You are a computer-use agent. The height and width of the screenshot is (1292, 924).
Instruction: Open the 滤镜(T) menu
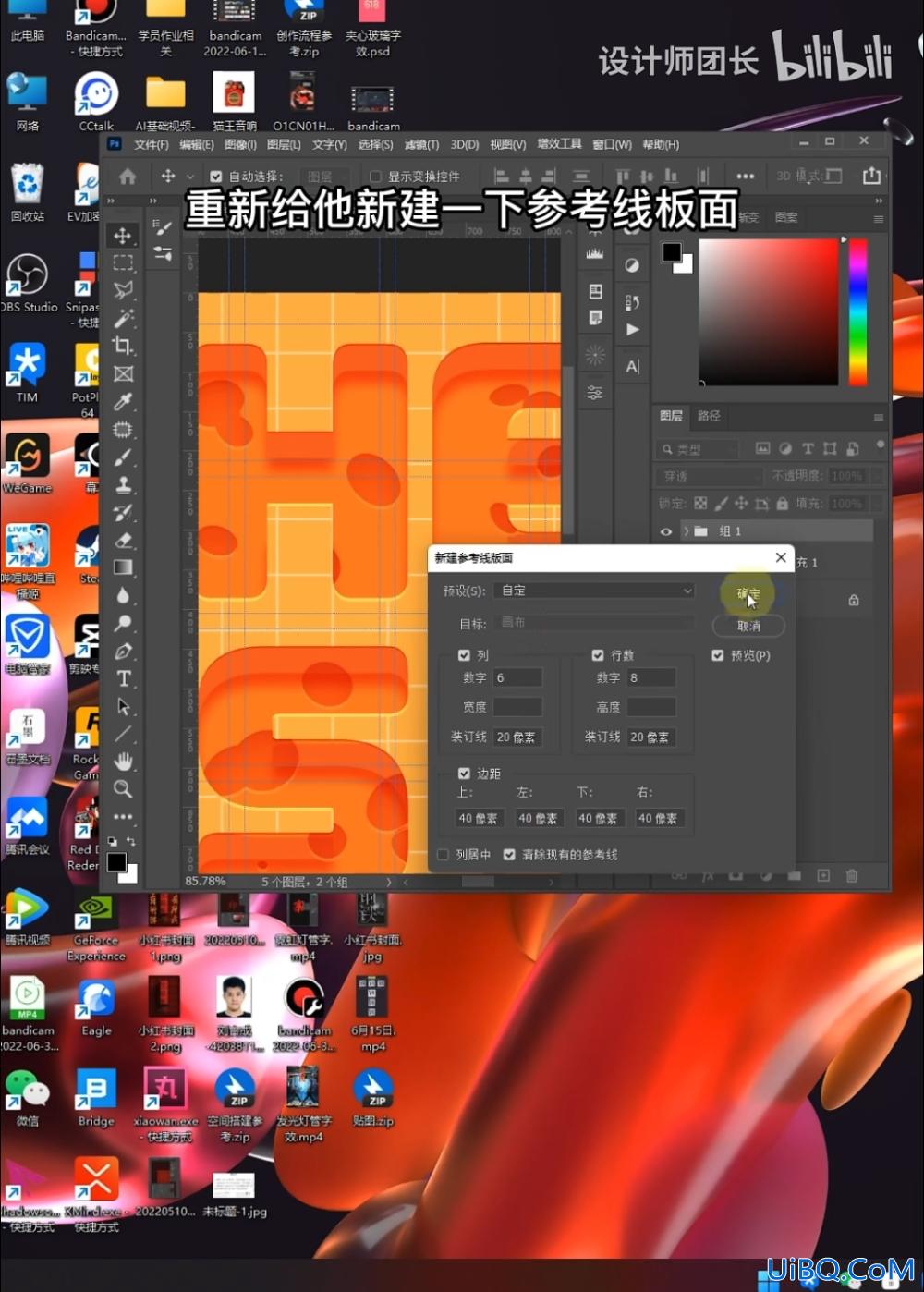pyautogui.click(x=421, y=145)
